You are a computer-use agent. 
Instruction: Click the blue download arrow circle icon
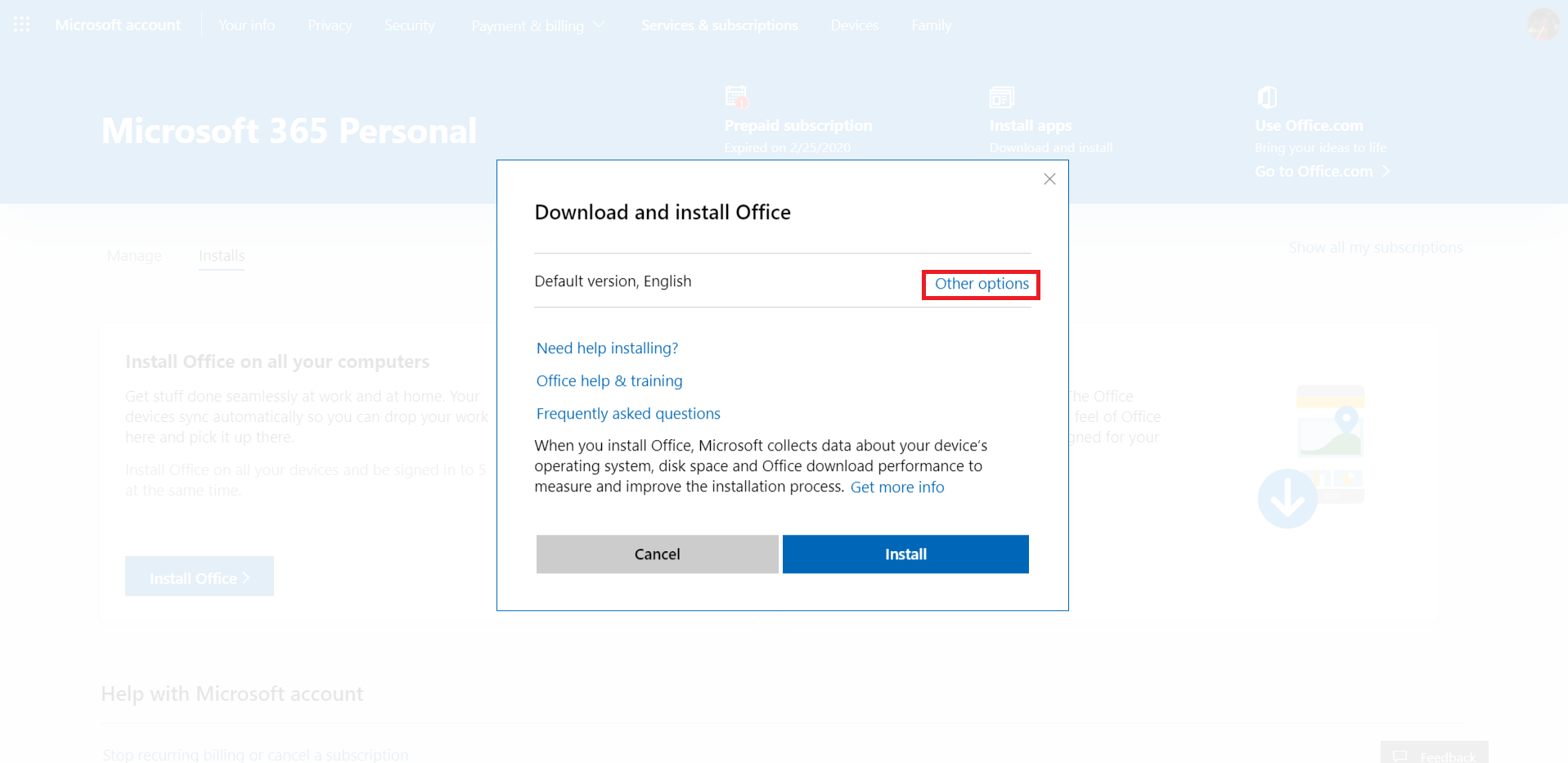pyautogui.click(x=1287, y=499)
